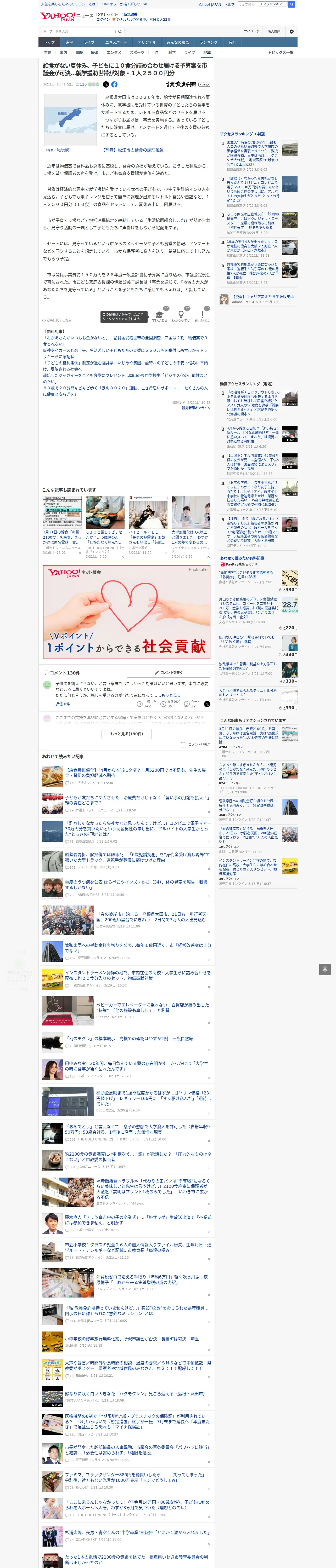Viewport: 336px width, 1568px height.
Task: Share article on X icon below headline
Action: (105, 85)
